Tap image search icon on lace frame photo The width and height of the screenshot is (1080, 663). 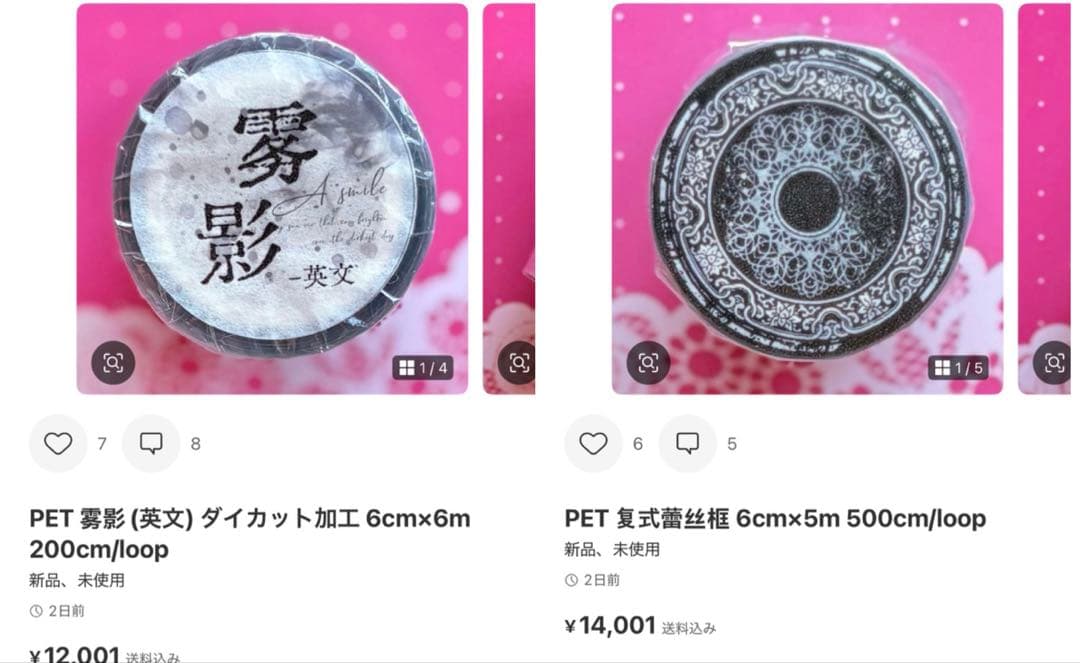coord(648,362)
